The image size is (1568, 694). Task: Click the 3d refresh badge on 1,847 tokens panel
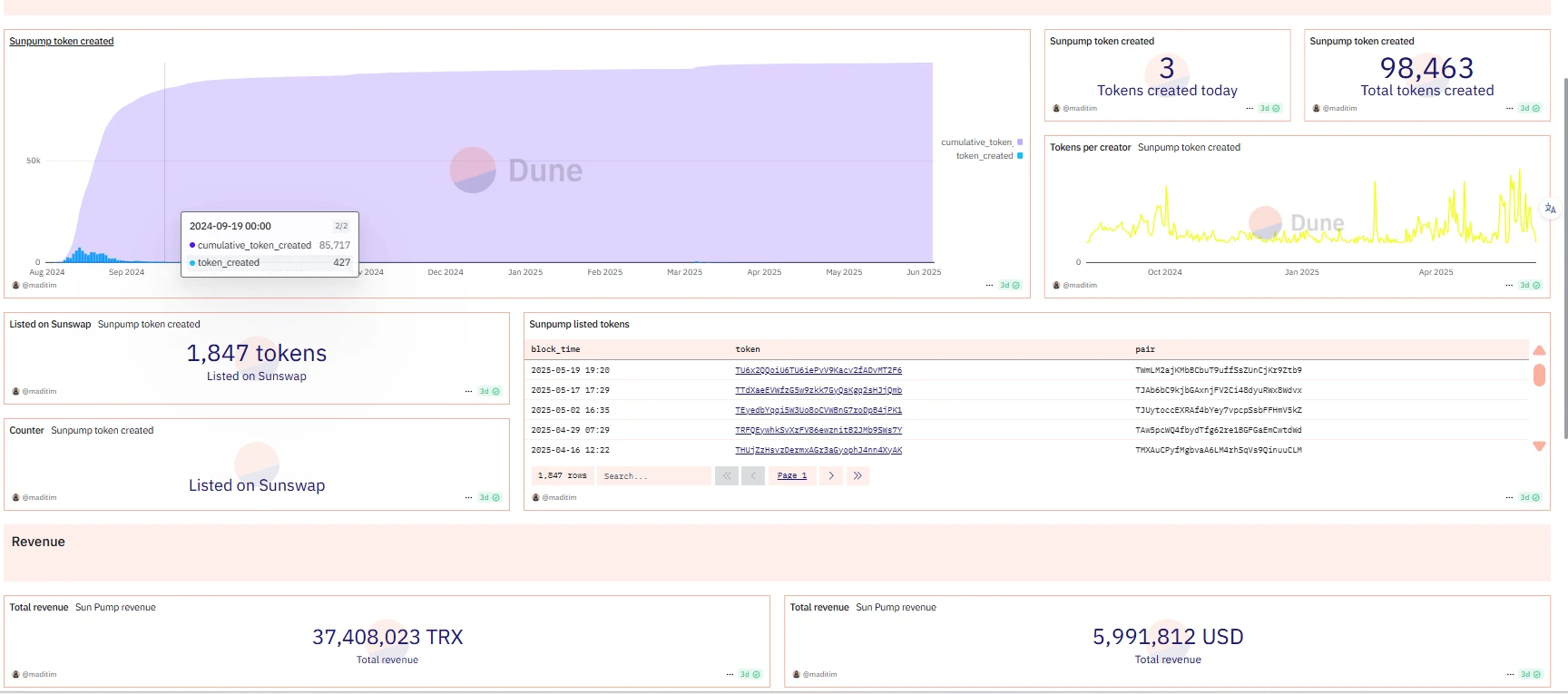[490, 391]
